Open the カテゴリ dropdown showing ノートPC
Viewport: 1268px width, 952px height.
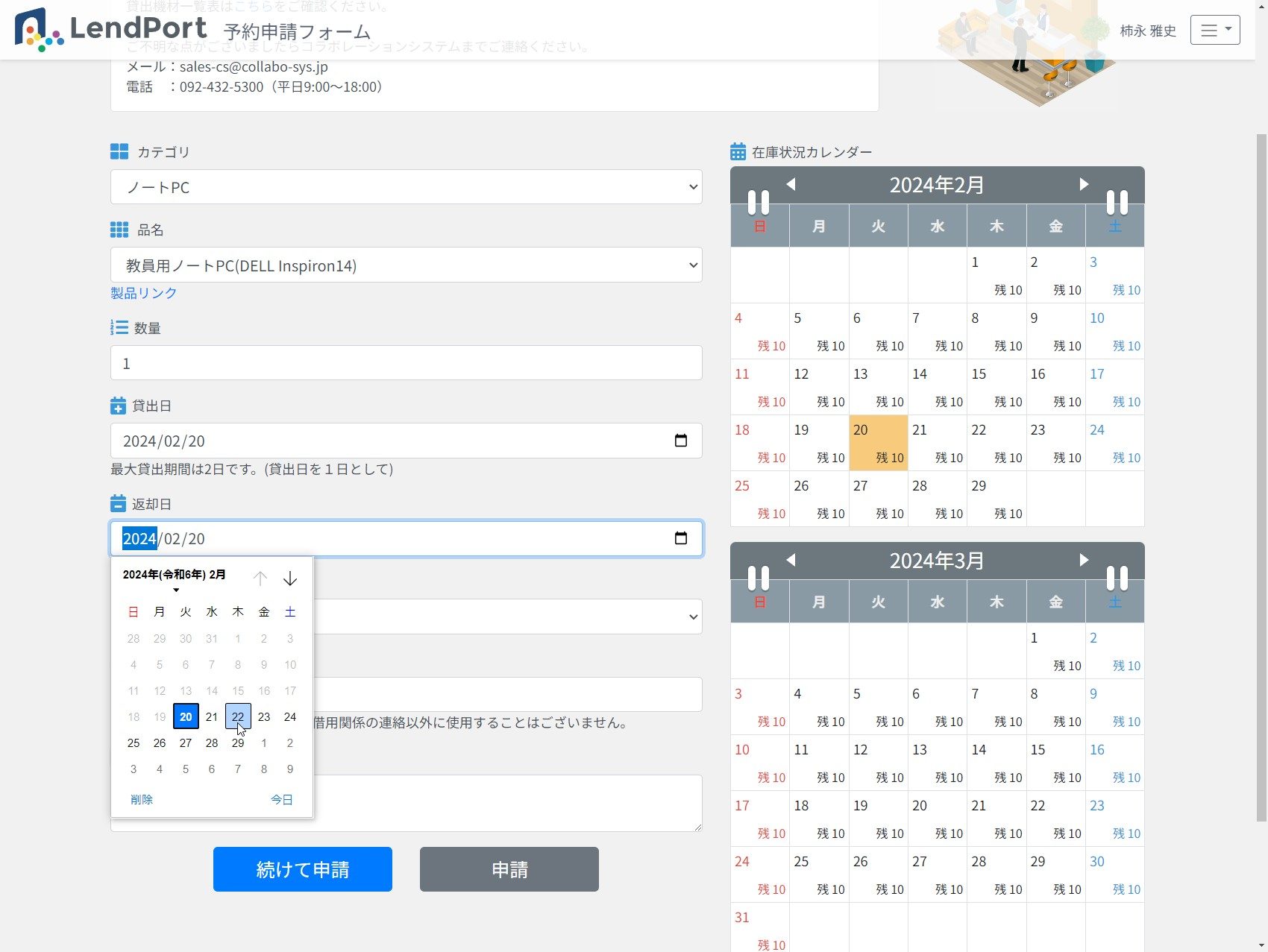(x=407, y=187)
